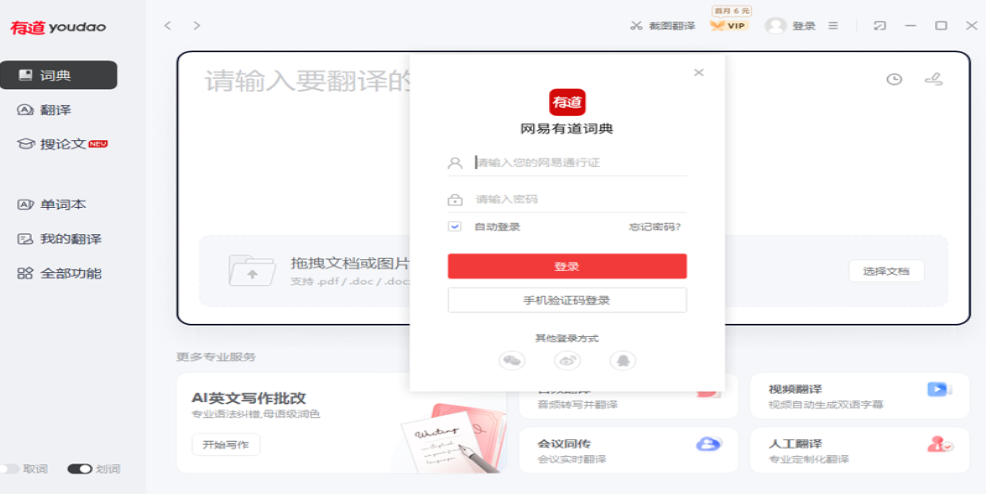Image resolution: width=990 pixels, height=501 pixels.
Task: Click the red 有道 logo in dialog
Action: coord(567,102)
